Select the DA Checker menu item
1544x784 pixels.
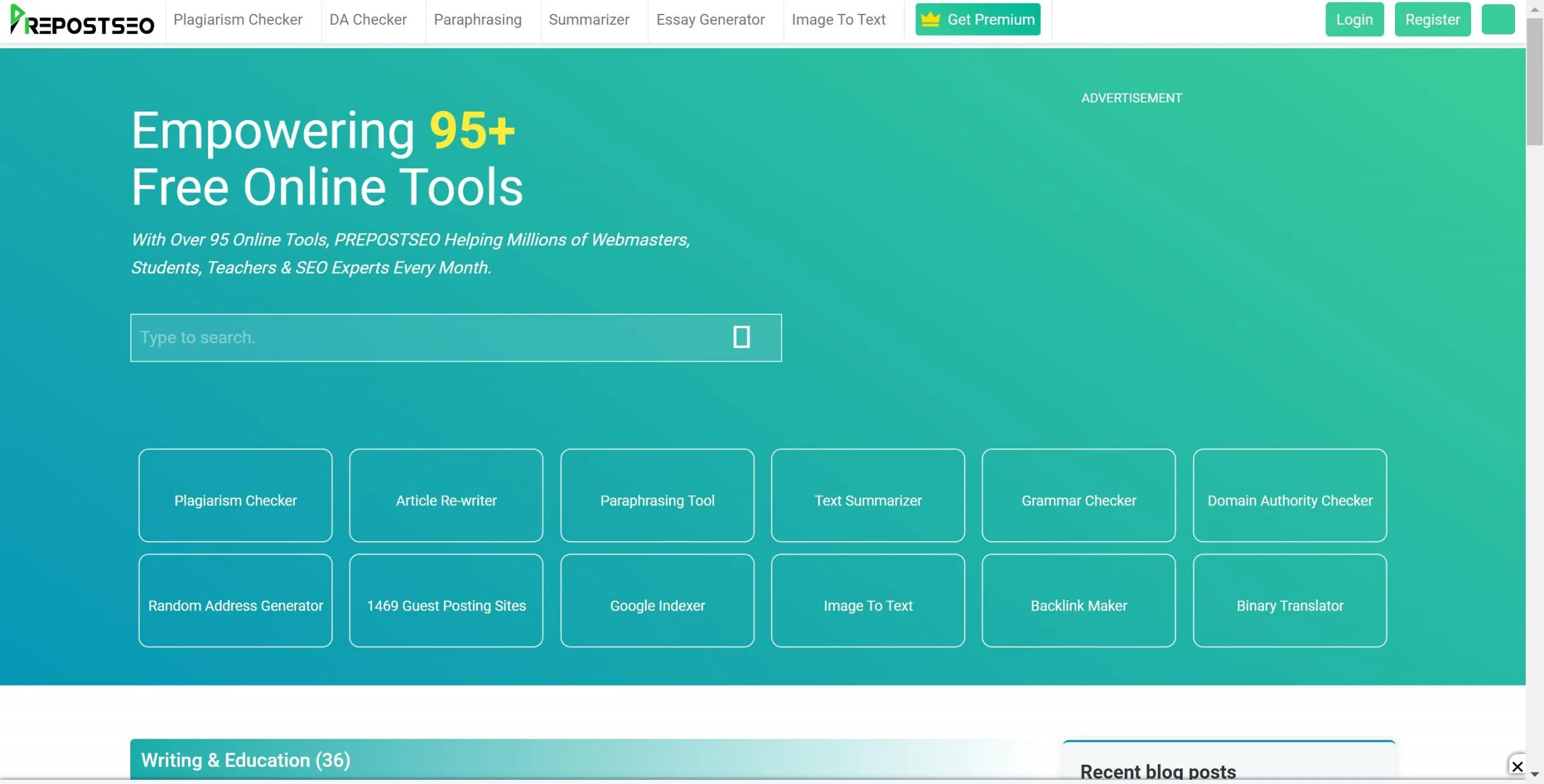click(x=368, y=19)
